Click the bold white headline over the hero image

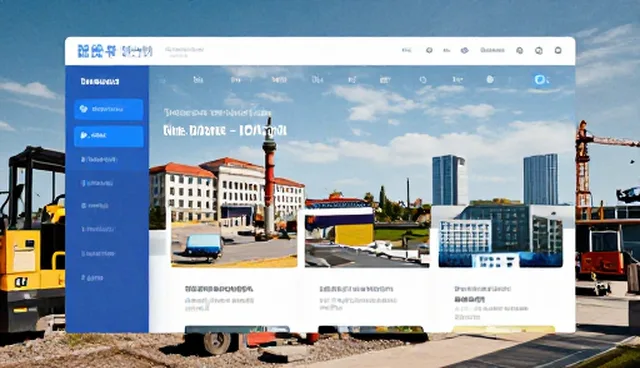tap(225, 131)
